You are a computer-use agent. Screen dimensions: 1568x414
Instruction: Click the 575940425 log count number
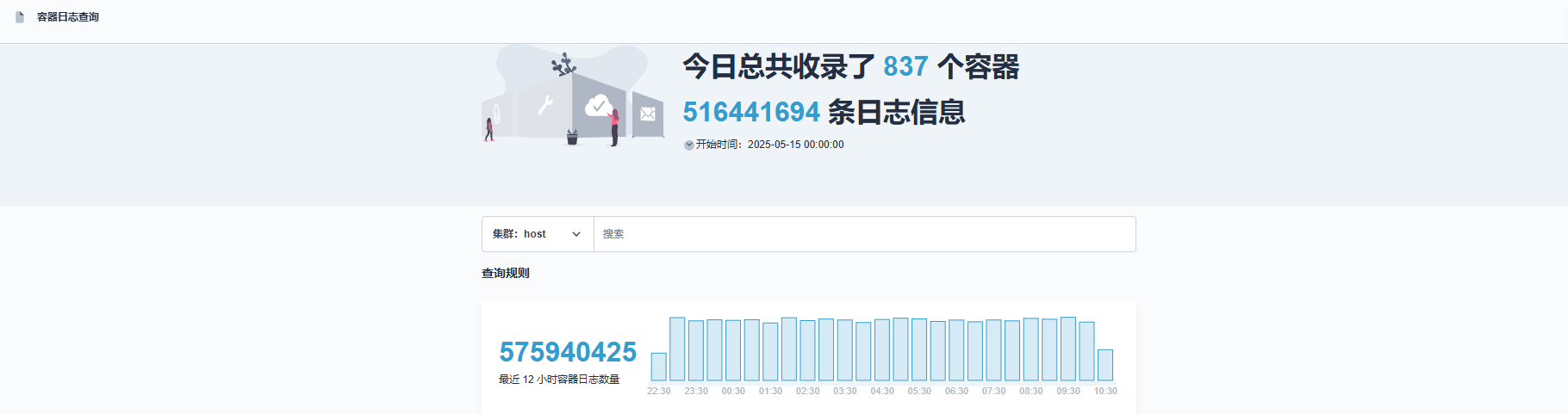(x=568, y=352)
